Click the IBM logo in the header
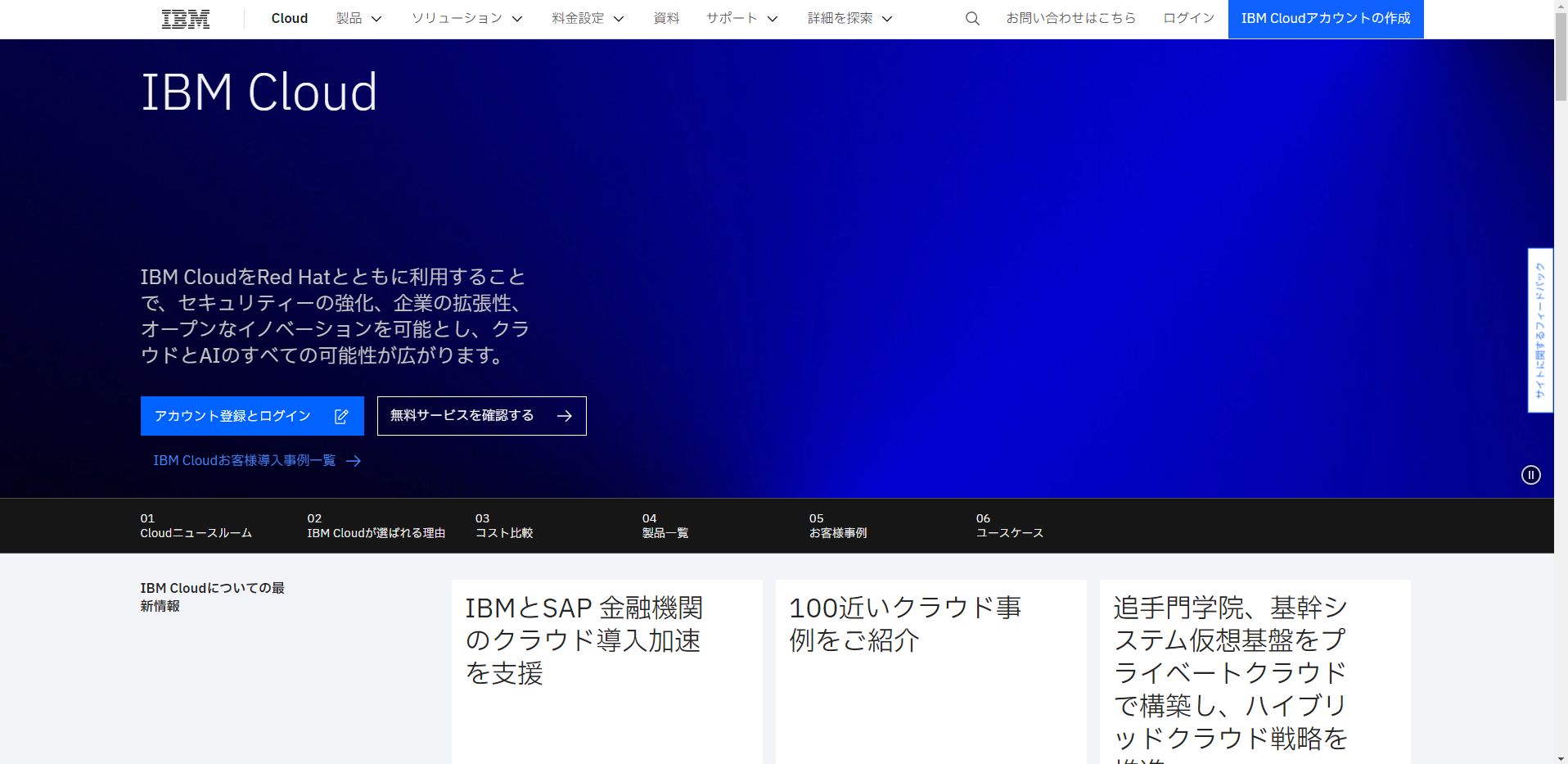 (186, 19)
